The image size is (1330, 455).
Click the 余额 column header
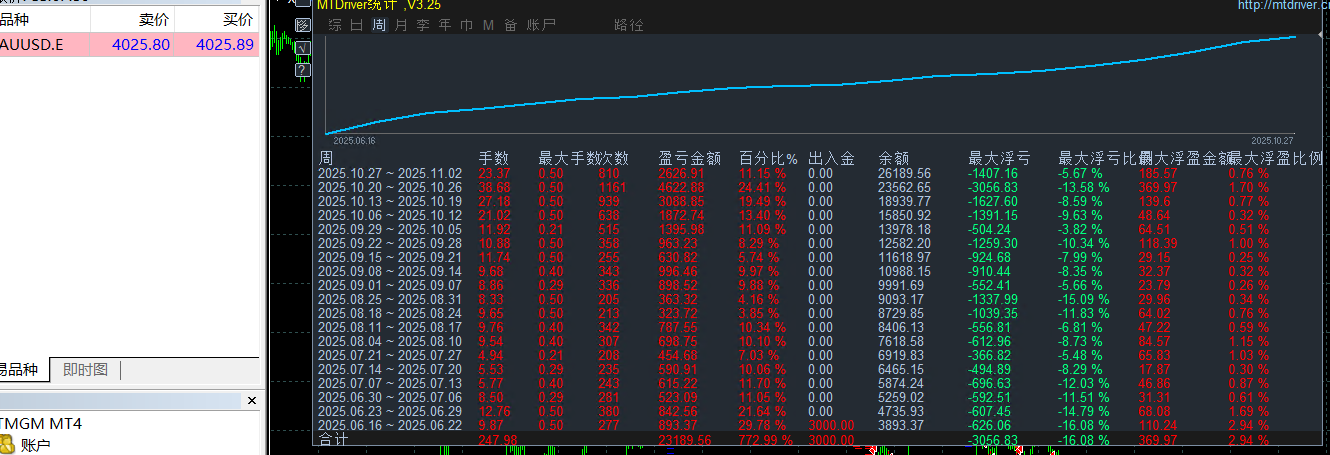tap(894, 158)
